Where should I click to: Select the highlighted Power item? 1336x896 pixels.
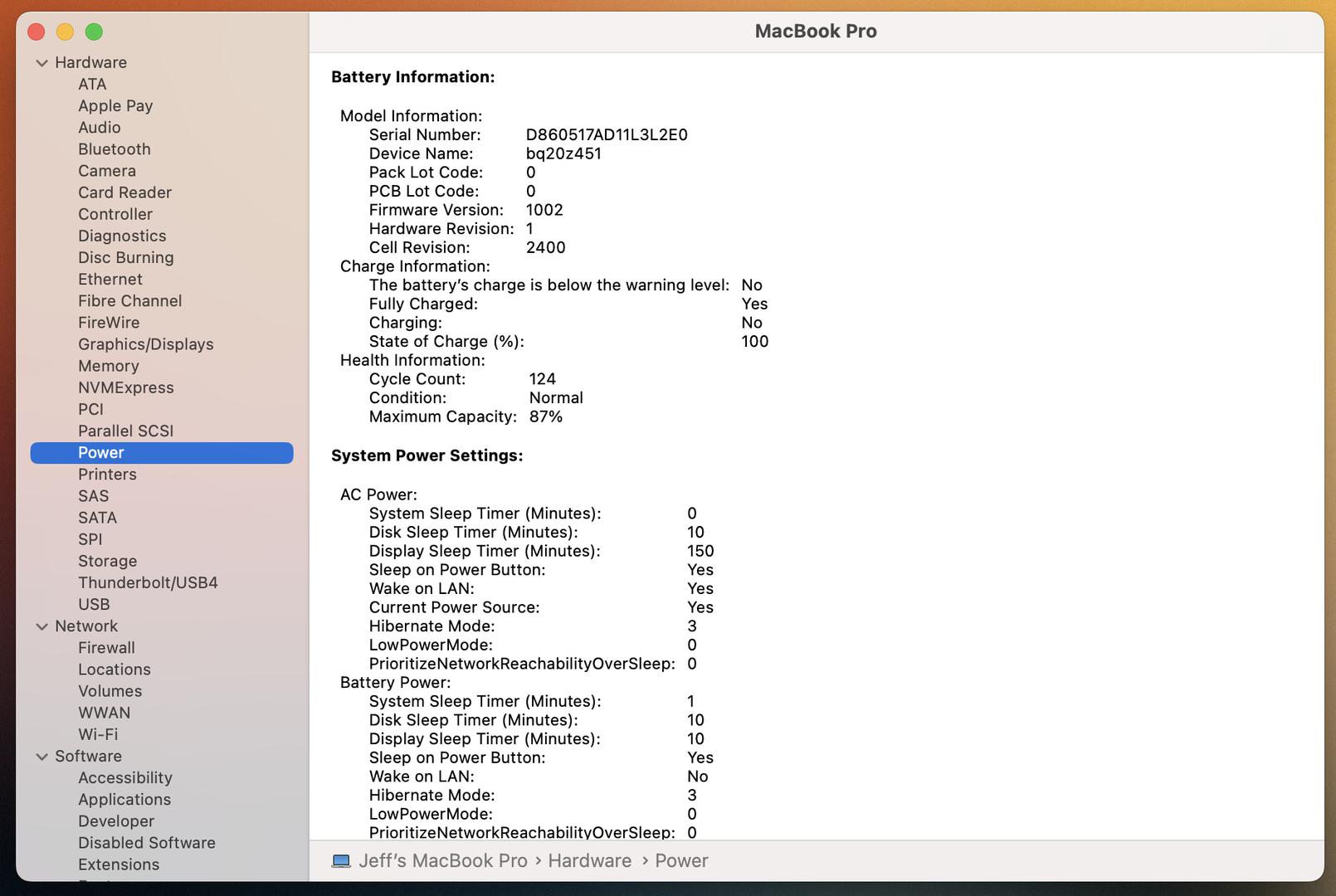tap(162, 452)
